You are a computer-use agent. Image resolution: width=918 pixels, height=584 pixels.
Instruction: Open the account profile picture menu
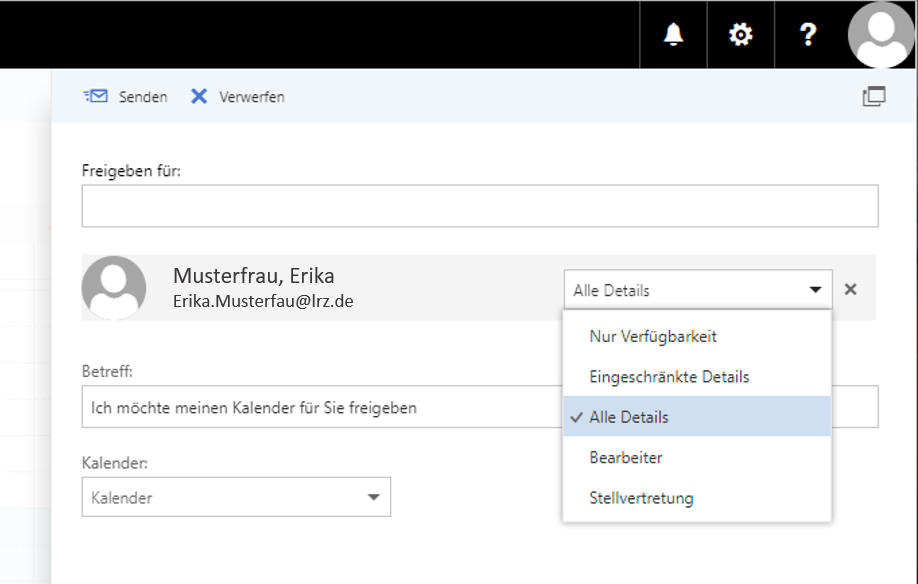point(881,35)
